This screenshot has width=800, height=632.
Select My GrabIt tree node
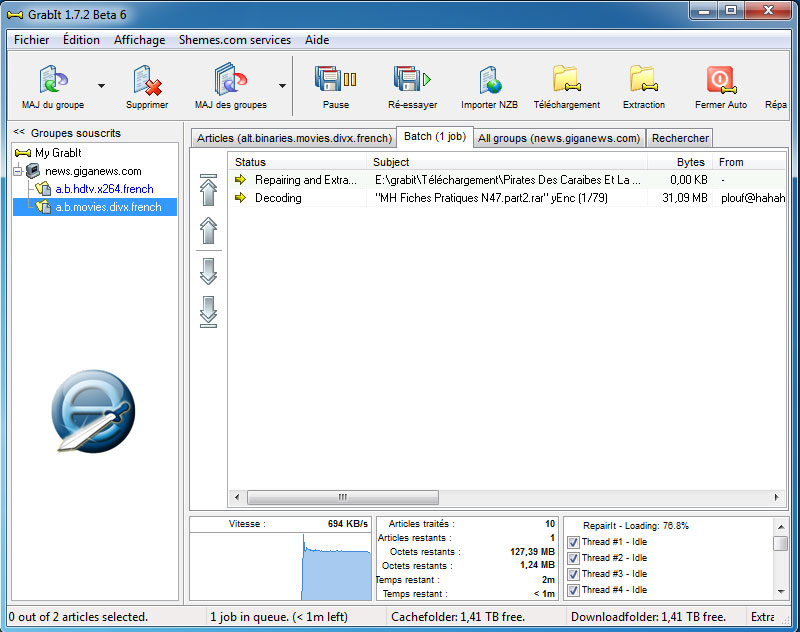58,153
